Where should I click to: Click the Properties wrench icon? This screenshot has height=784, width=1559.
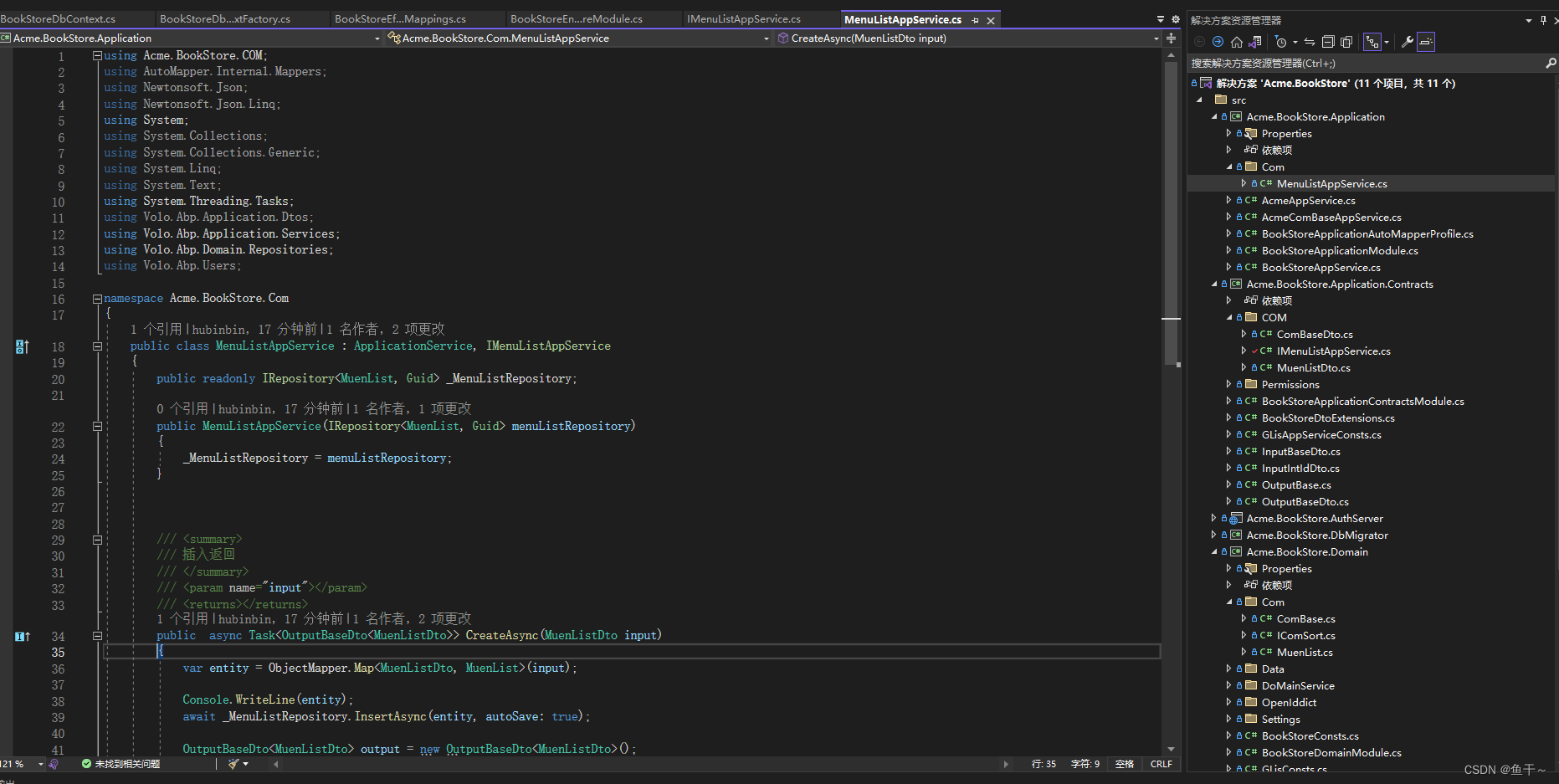(1408, 42)
